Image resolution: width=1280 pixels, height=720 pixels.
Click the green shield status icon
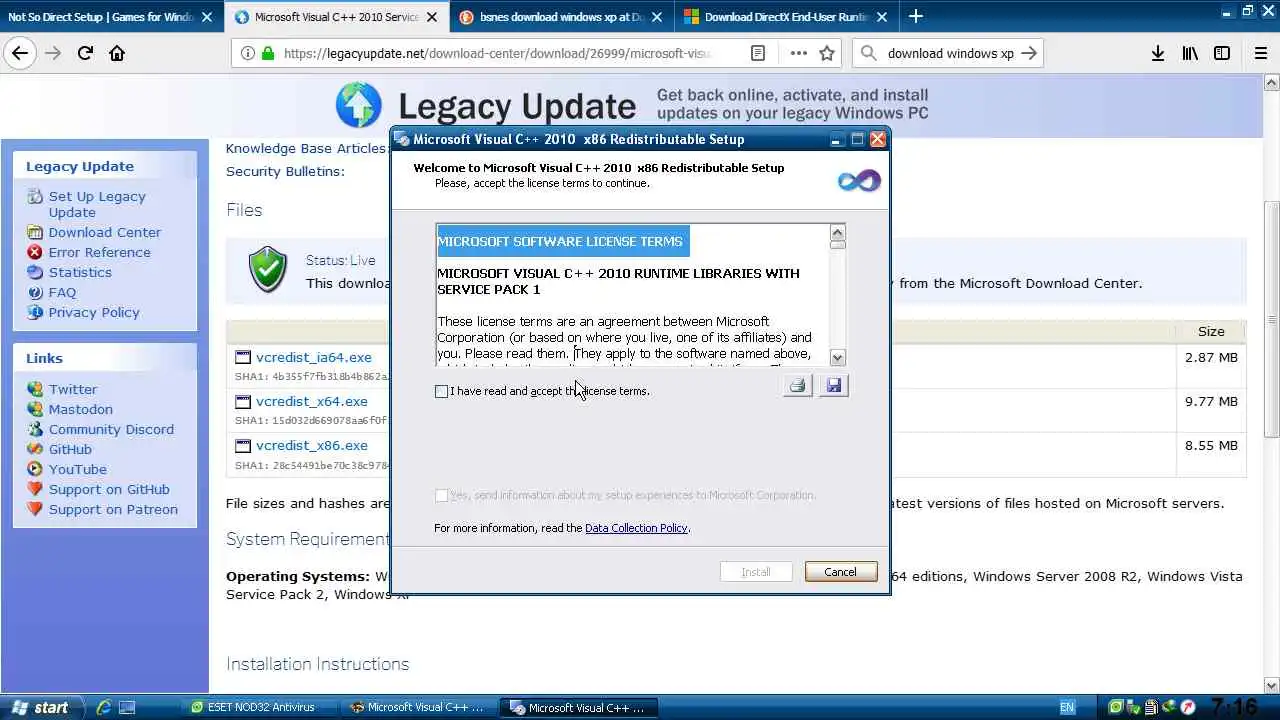click(x=267, y=269)
